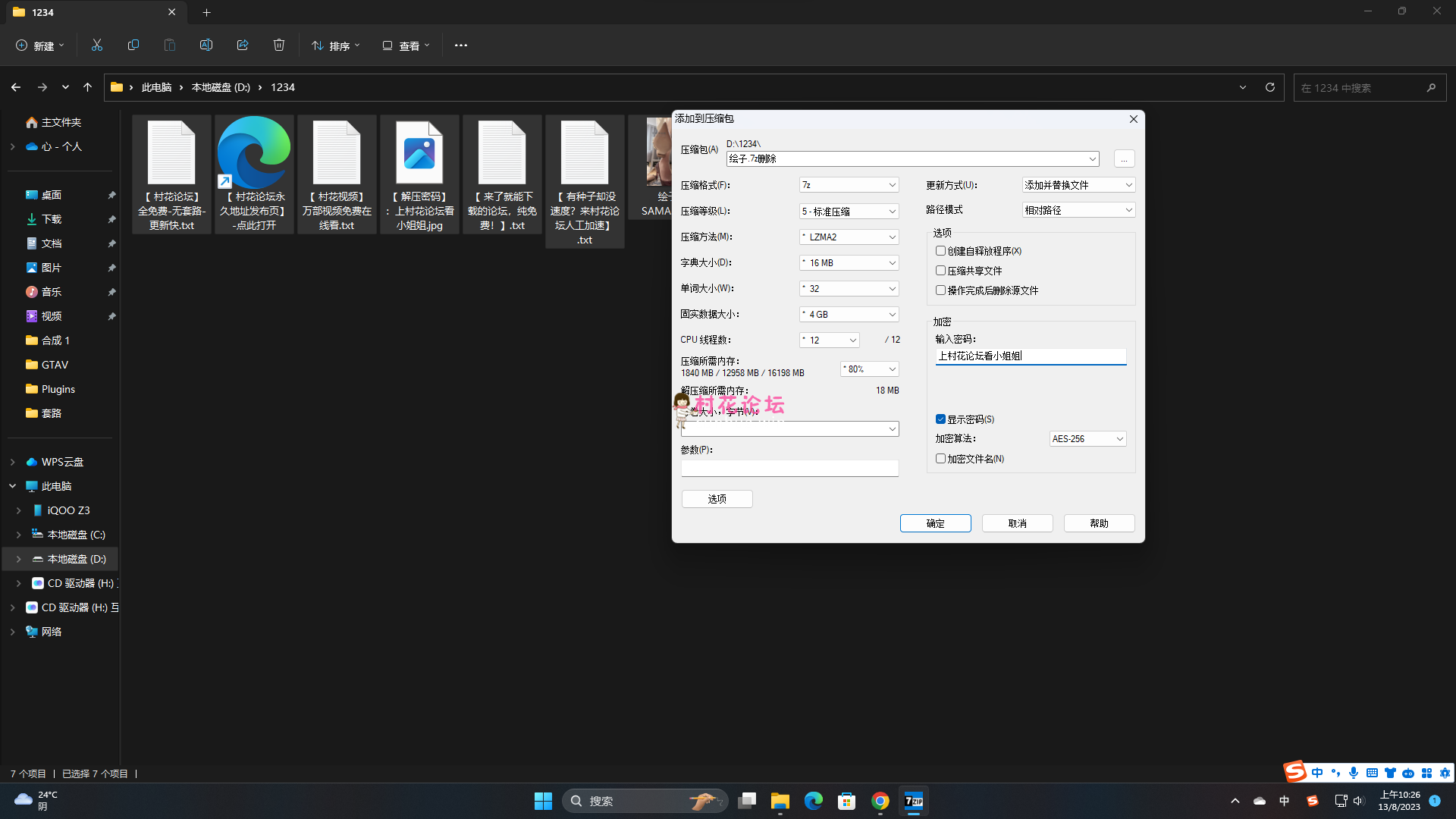
Task: Click 此电脑 in the address breadcrumb
Action: pyautogui.click(x=156, y=87)
